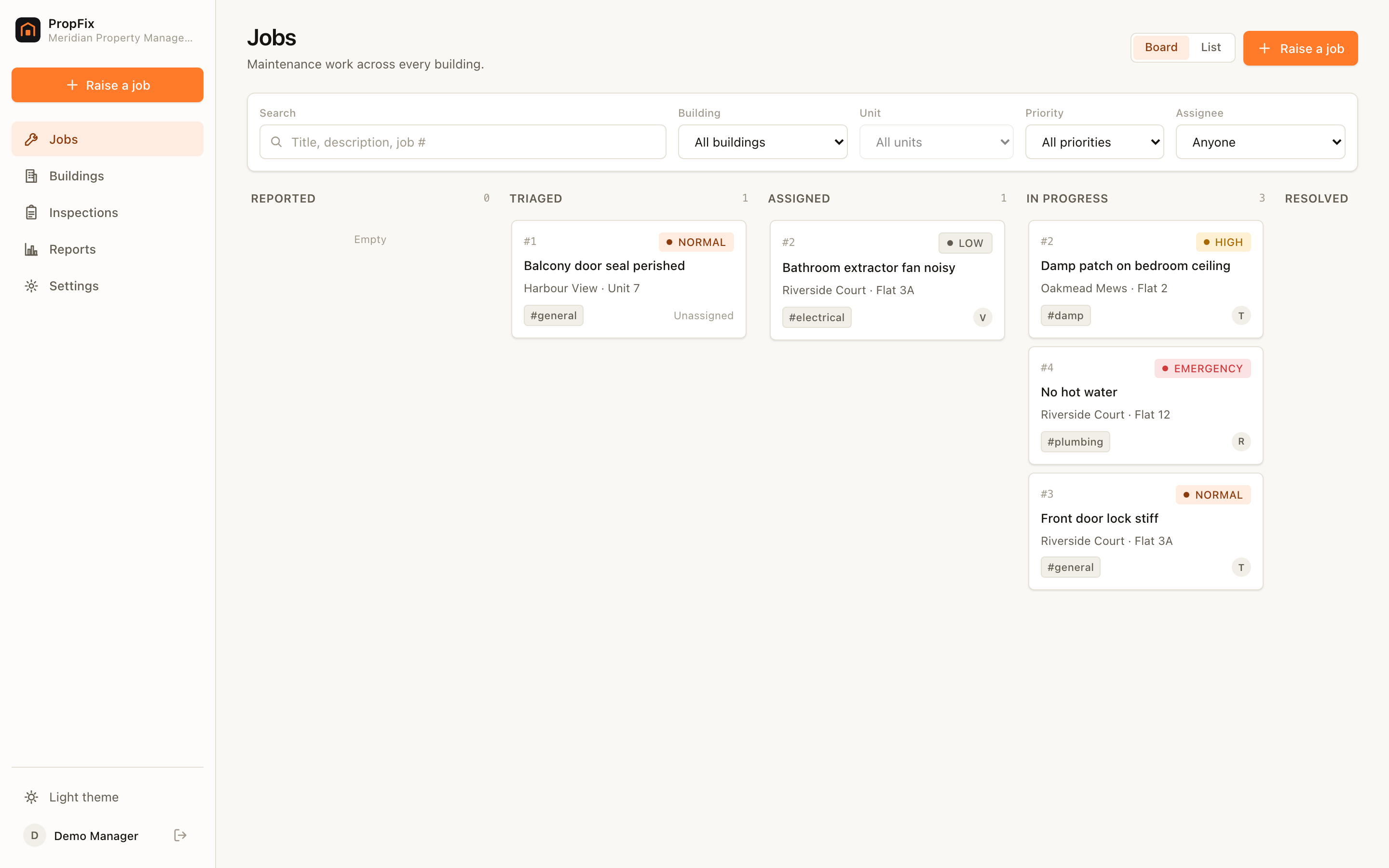Click the T avatar on Front door lock stiff card

point(1241,567)
